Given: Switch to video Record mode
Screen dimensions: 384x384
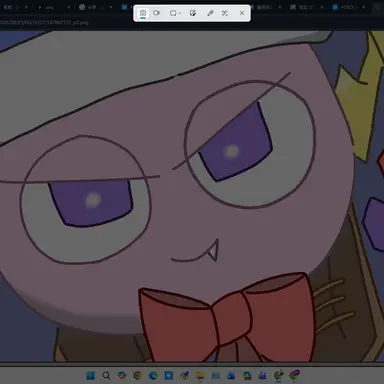Looking at the screenshot, I should pos(156,13).
